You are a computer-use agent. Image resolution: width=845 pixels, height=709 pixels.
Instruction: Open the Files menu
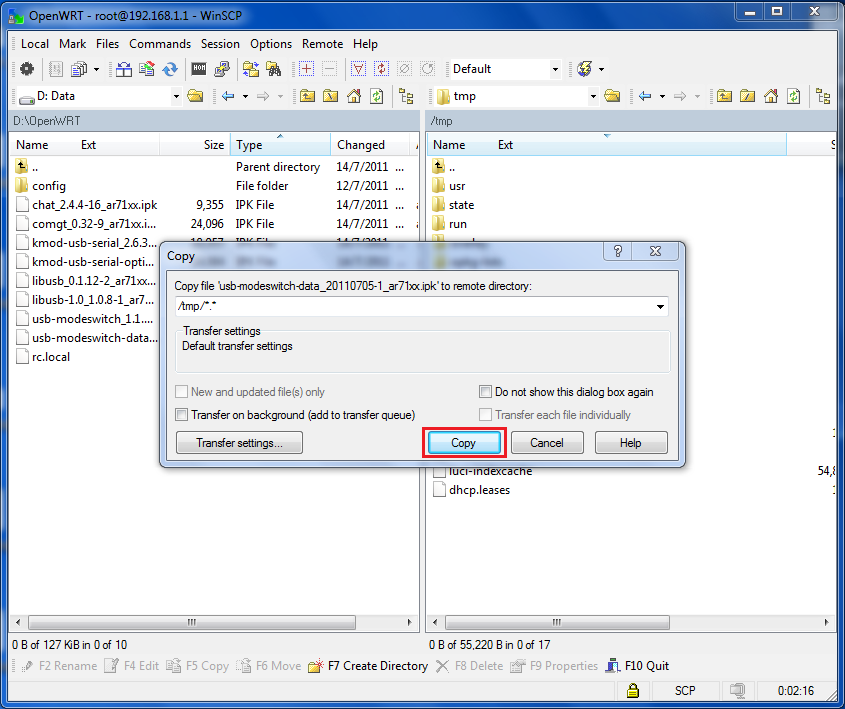tap(107, 44)
